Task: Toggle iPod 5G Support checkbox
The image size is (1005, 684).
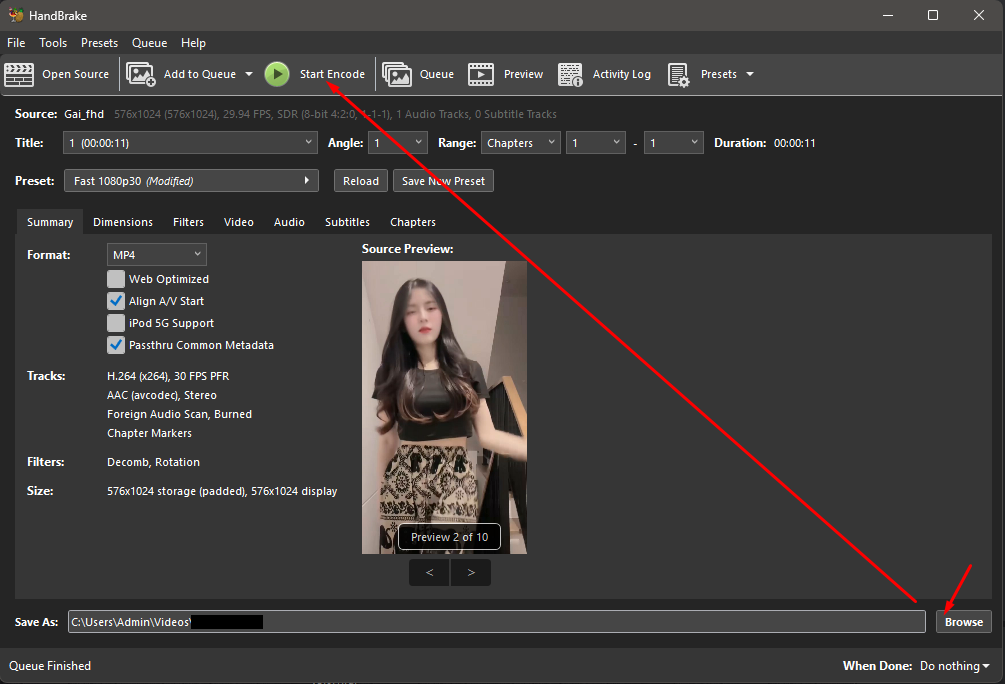Action: 116,323
